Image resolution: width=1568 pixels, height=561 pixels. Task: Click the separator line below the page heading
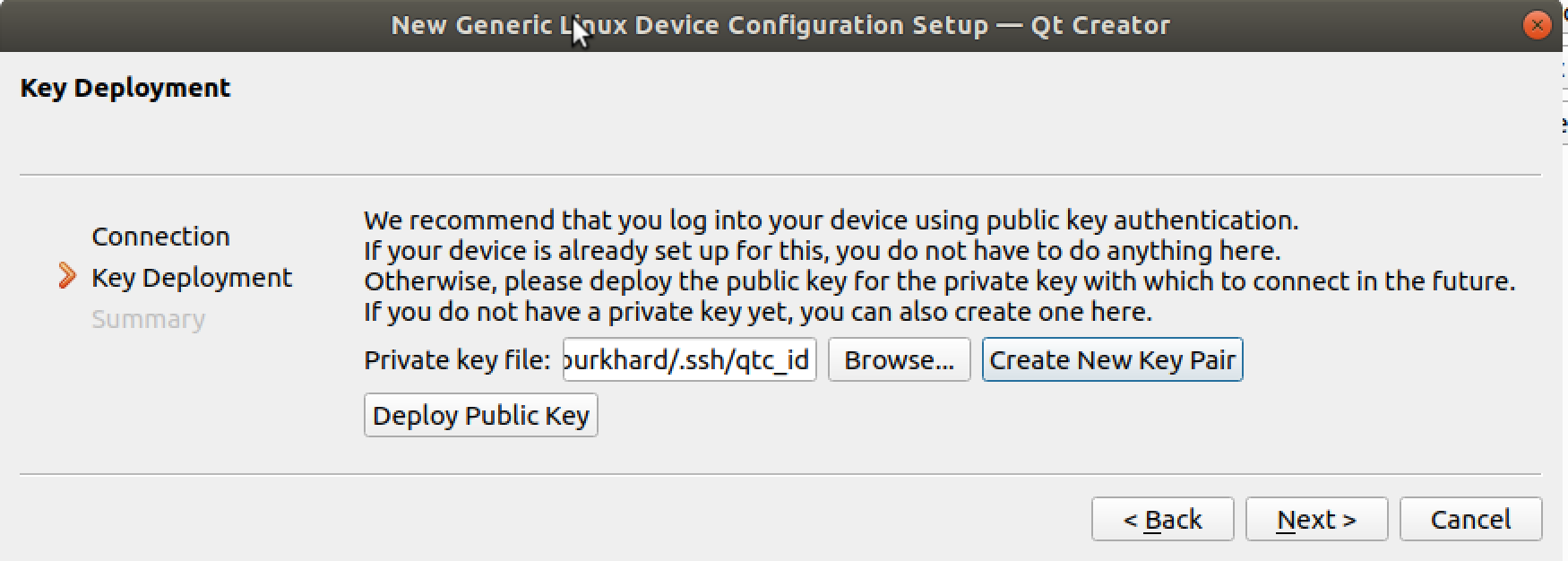coord(780,175)
